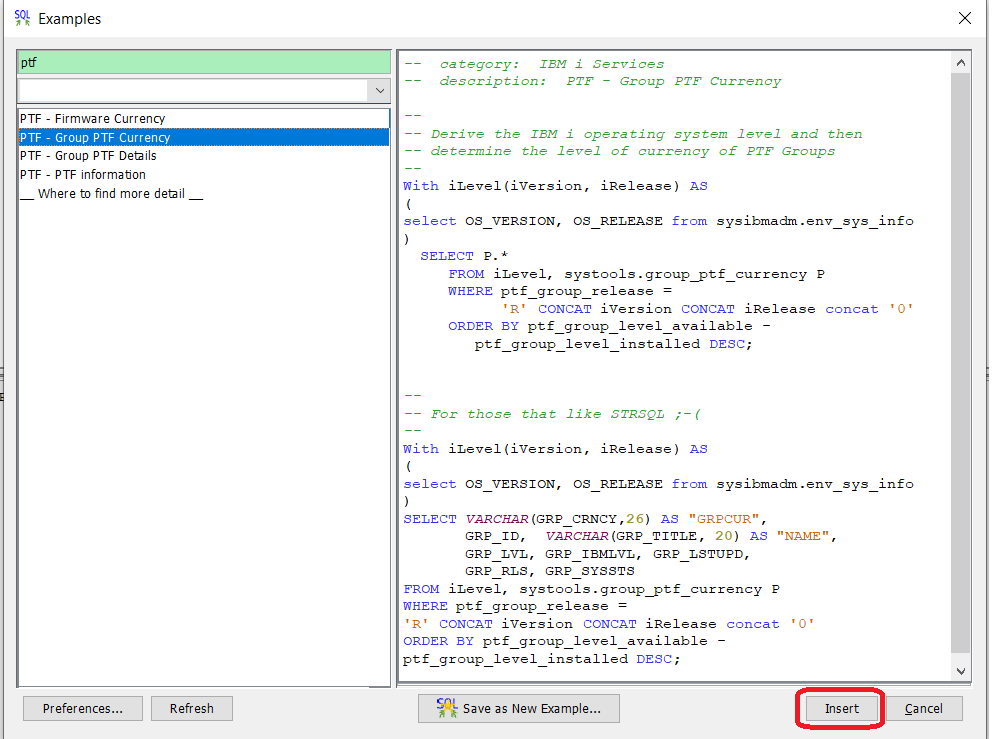The width and height of the screenshot is (993, 739).
Task: Click the Cancel button
Action: pyautogui.click(x=924, y=709)
